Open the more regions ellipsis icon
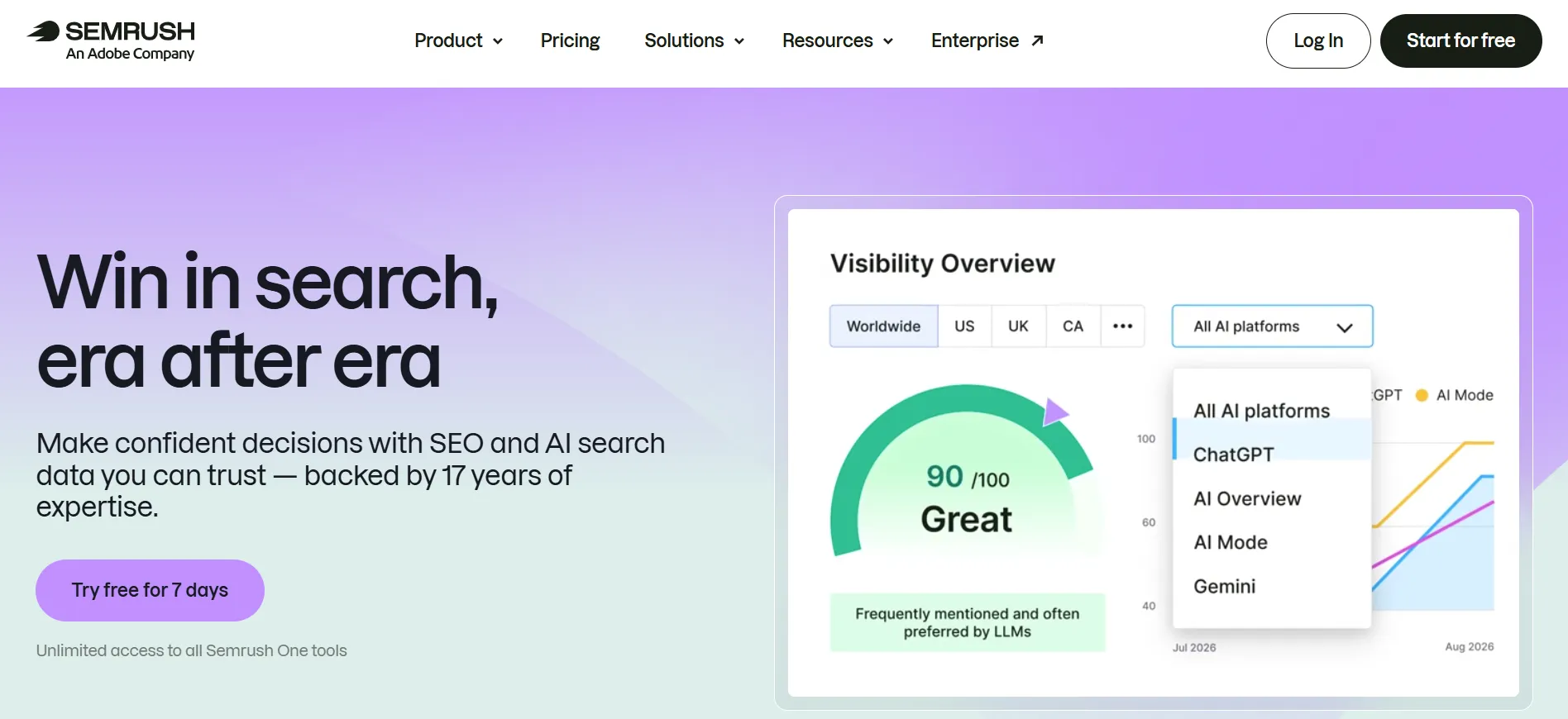 [1122, 326]
